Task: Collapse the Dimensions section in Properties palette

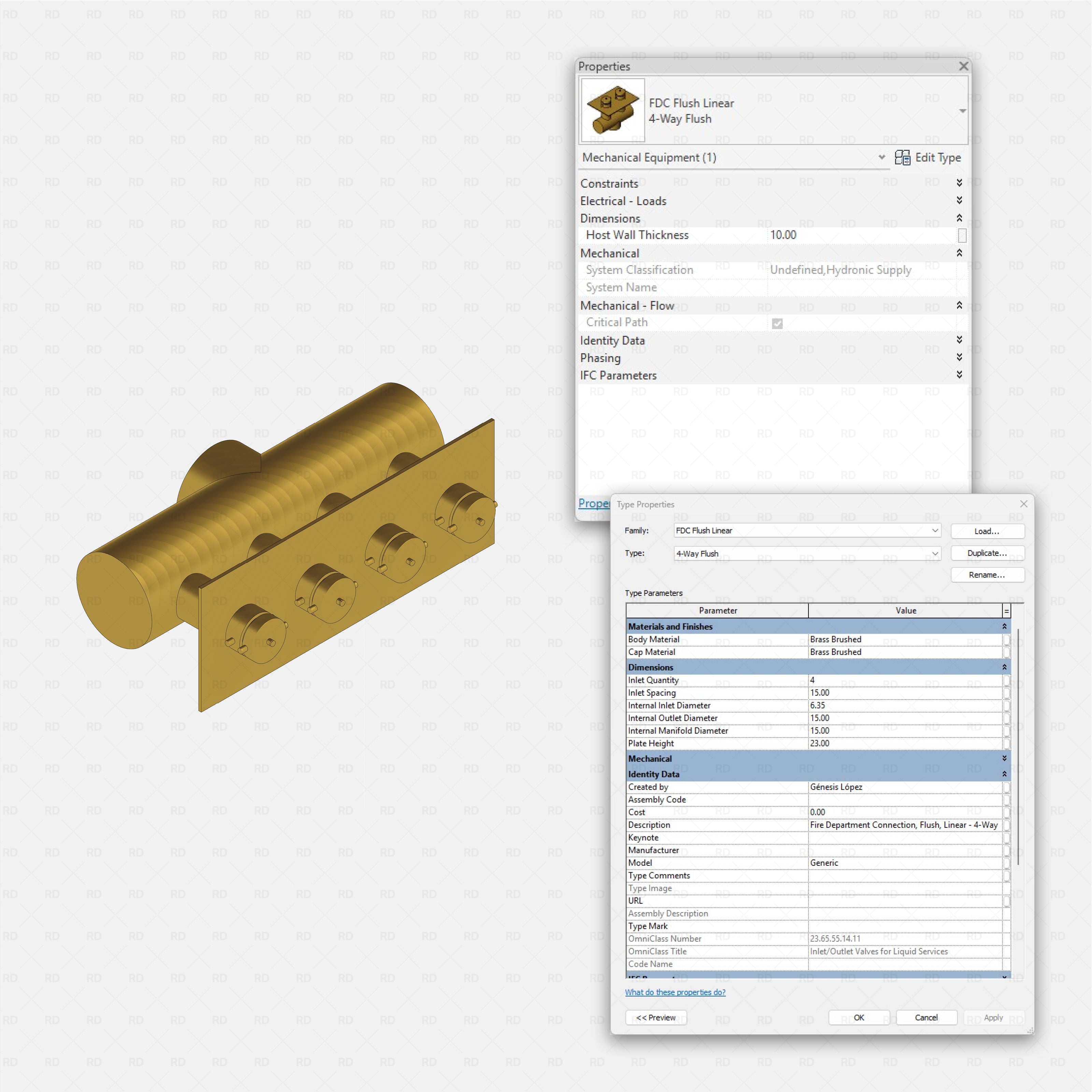Action: click(959, 218)
